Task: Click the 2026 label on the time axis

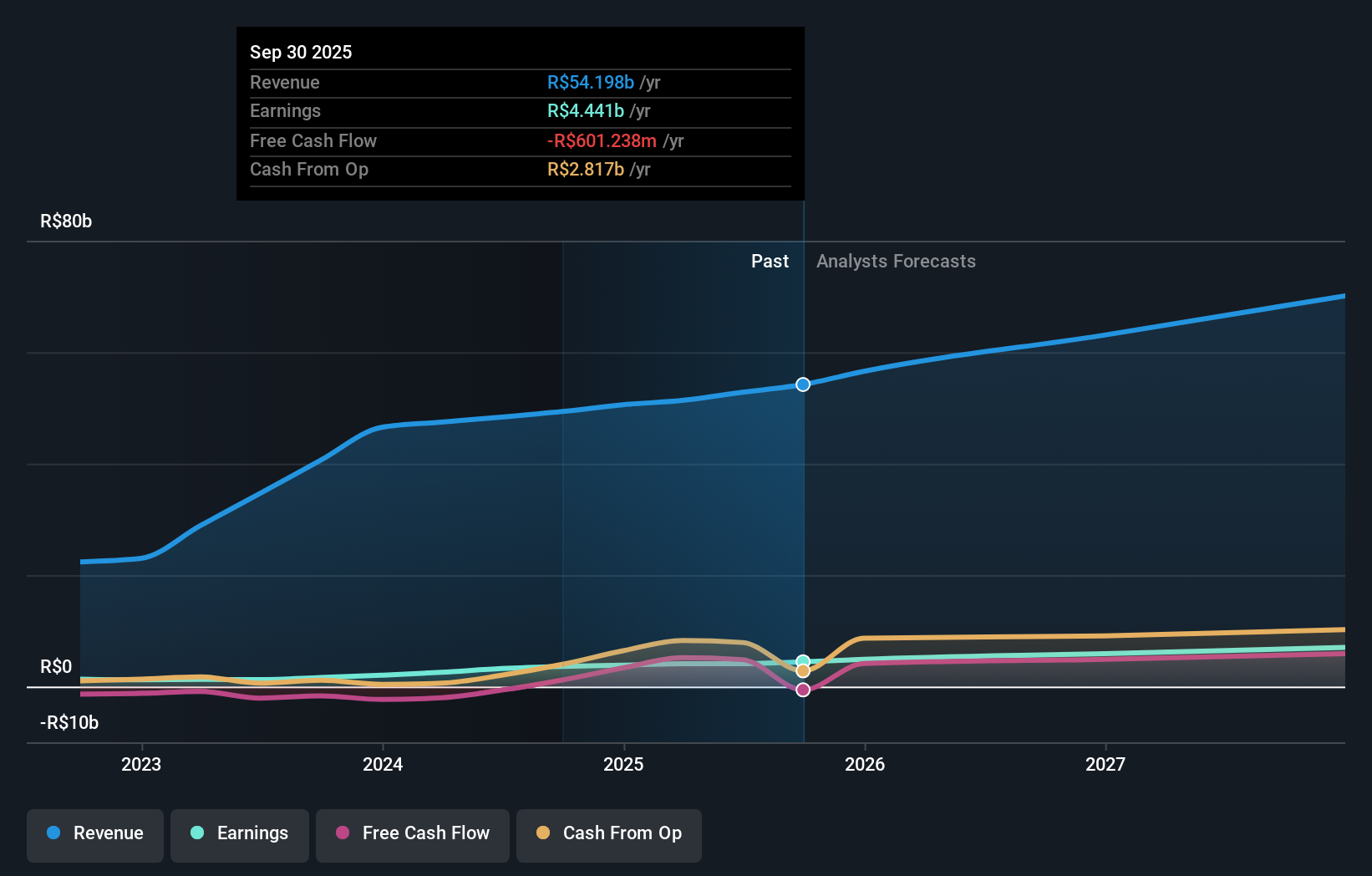Action: click(x=866, y=764)
